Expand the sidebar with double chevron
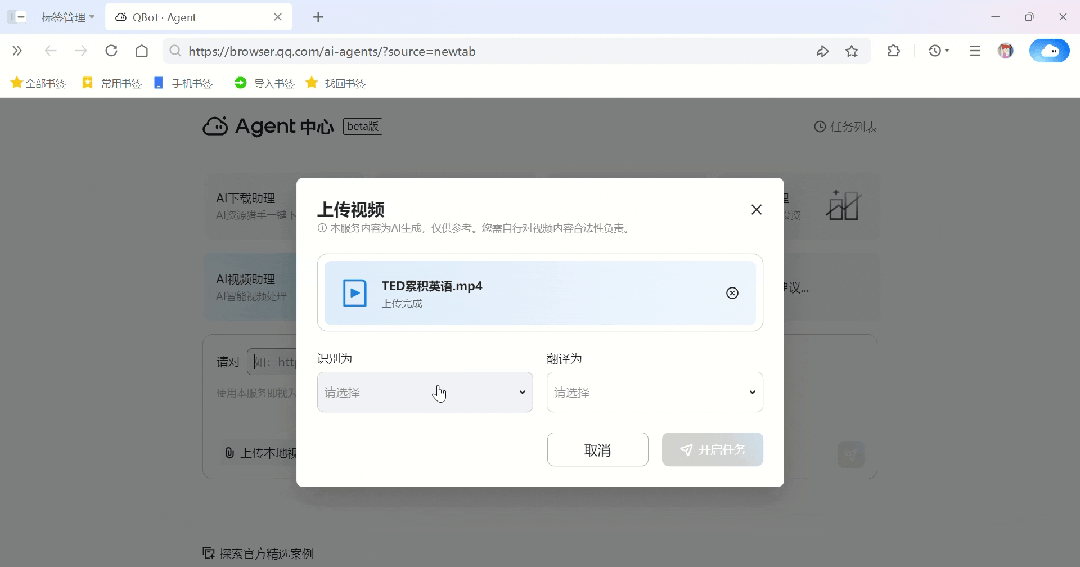1080x567 pixels. (17, 51)
